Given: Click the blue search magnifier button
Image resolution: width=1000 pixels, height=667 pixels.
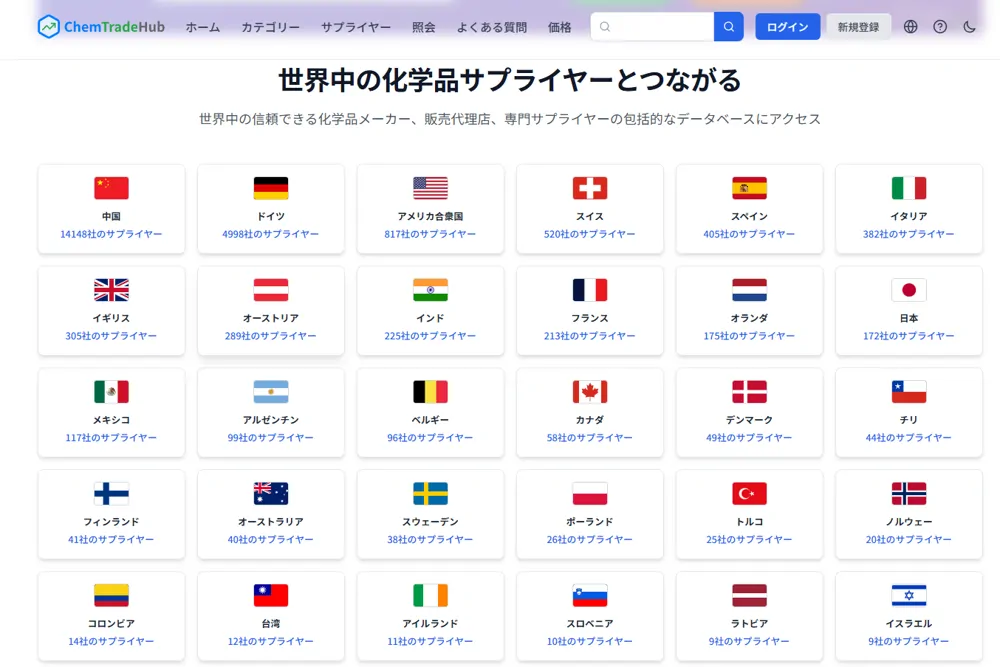Looking at the screenshot, I should pos(728,27).
